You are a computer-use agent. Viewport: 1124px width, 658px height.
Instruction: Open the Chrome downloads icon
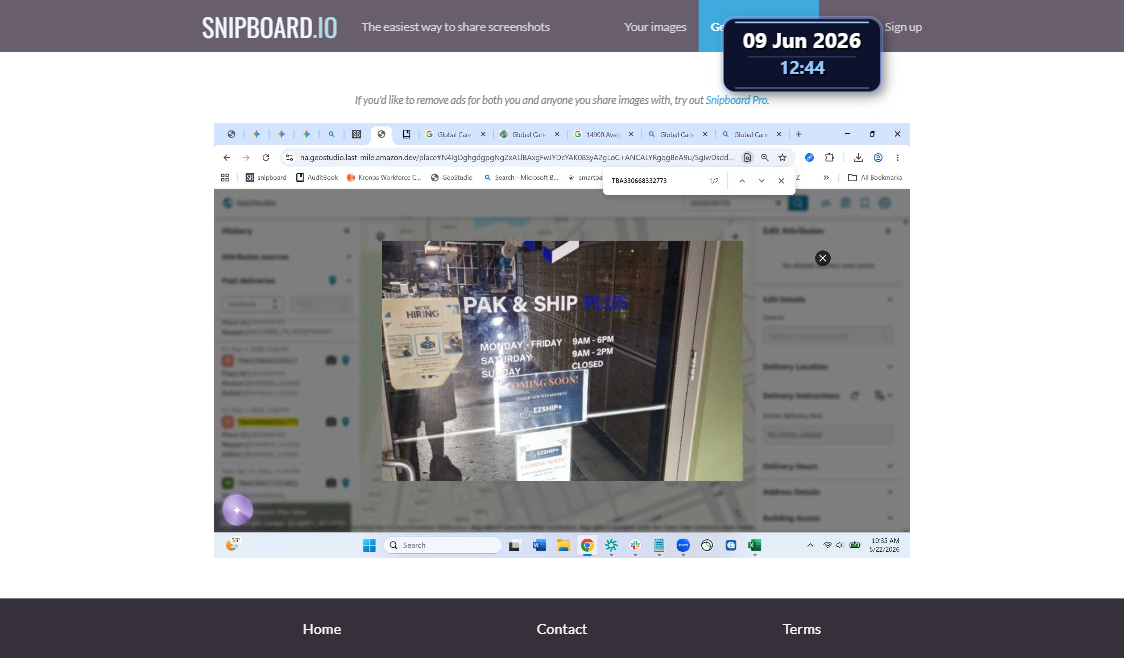click(858, 158)
